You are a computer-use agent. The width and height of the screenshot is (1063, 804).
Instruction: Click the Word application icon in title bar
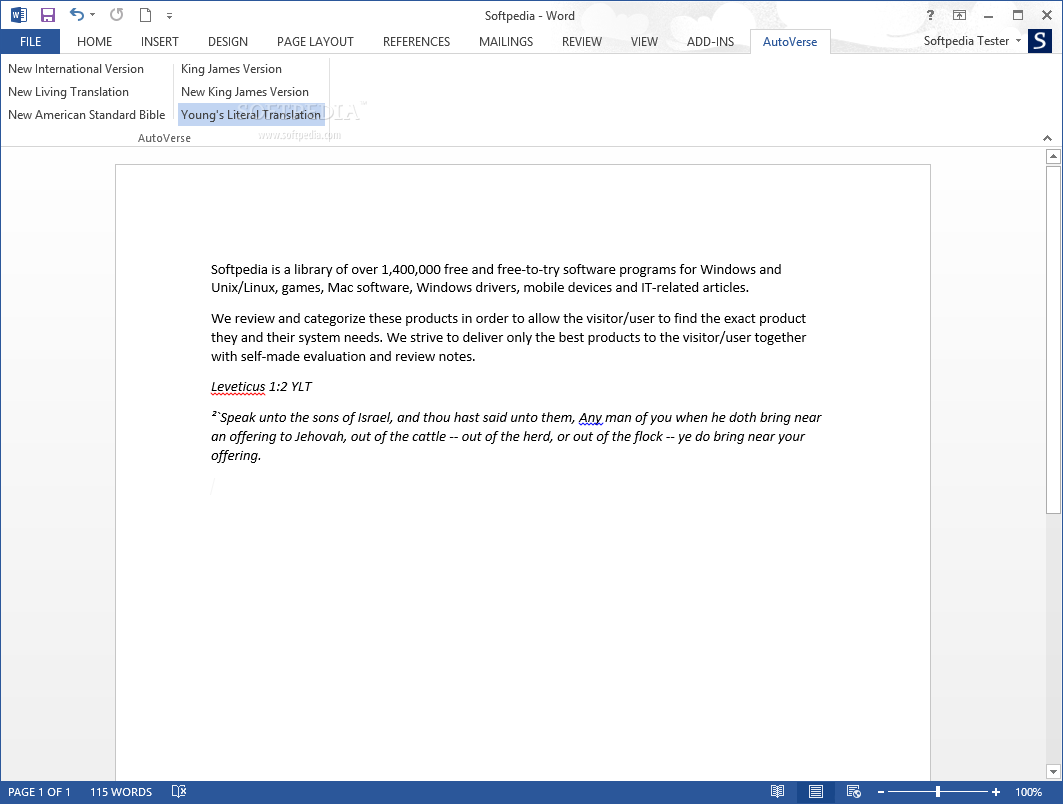19,15
